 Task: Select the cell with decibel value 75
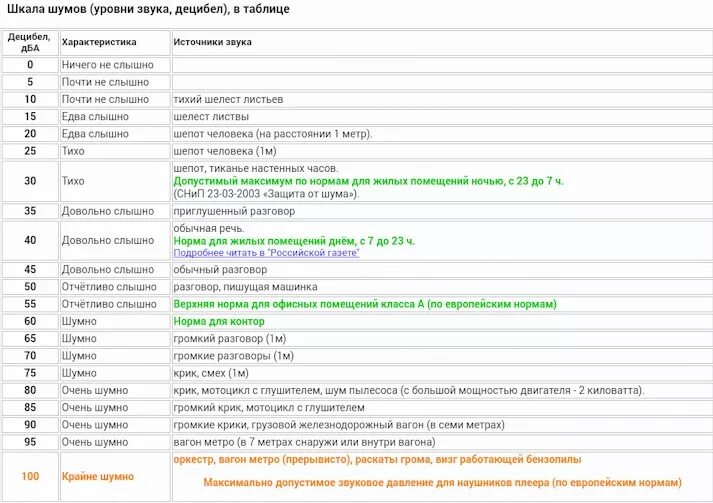point(30,373)
